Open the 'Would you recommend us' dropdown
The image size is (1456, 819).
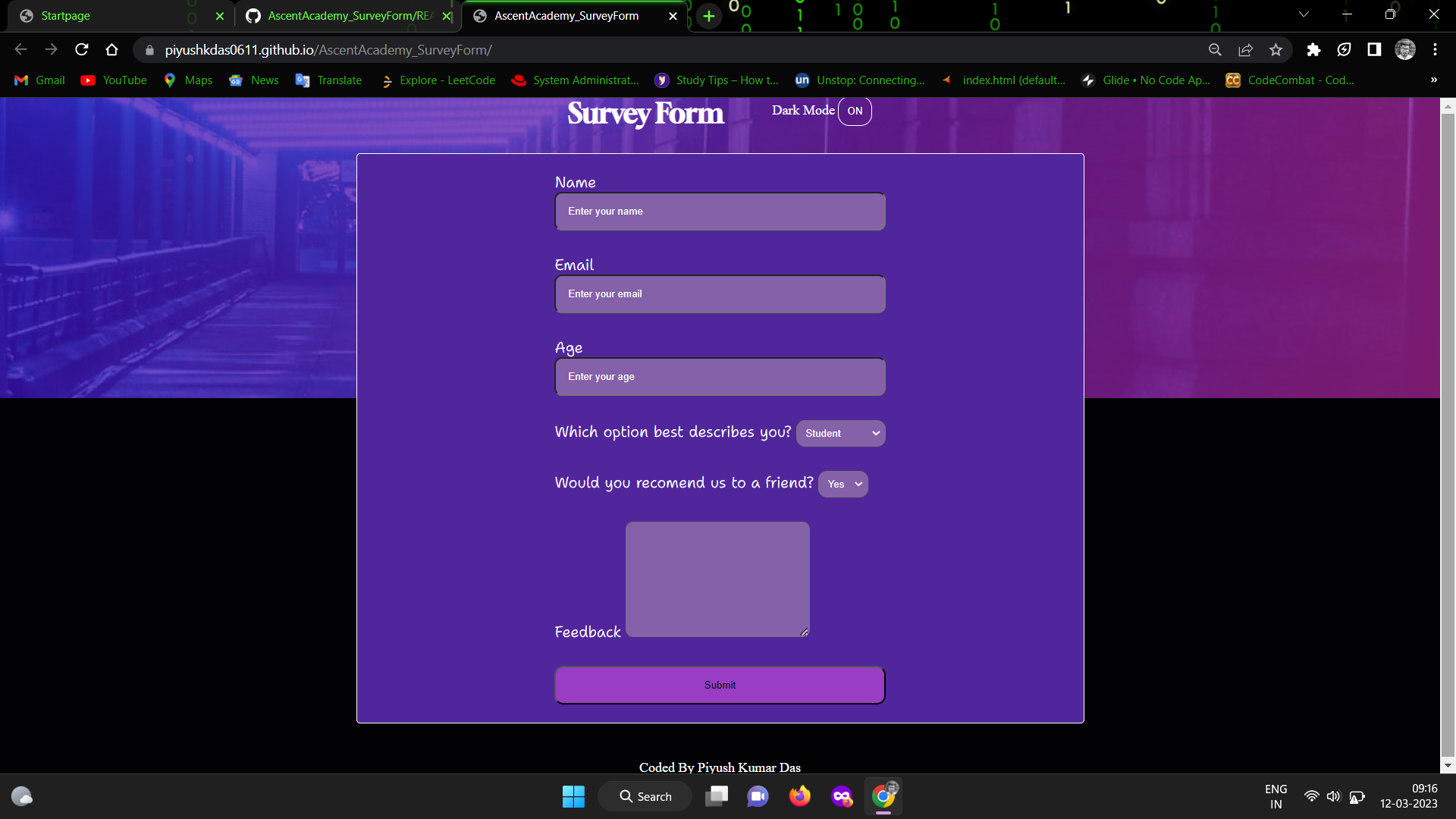click(843, 484)
